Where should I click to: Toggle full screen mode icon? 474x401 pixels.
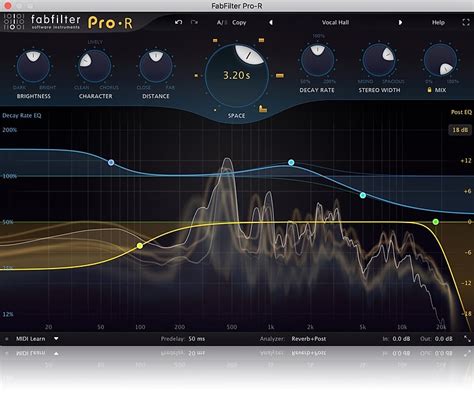point(466,22)
